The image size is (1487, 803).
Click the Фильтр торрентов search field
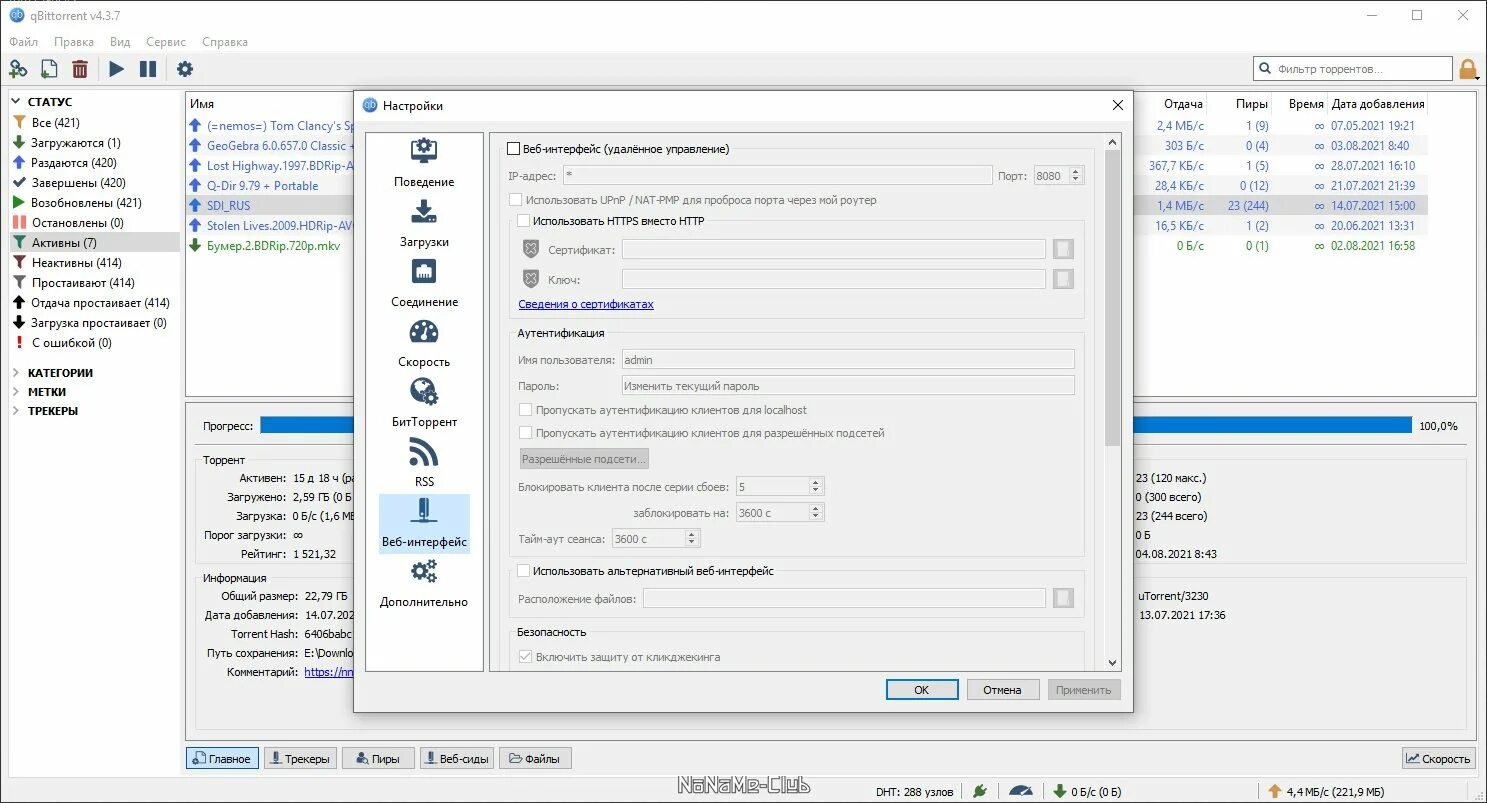(x=1353, y=69)
